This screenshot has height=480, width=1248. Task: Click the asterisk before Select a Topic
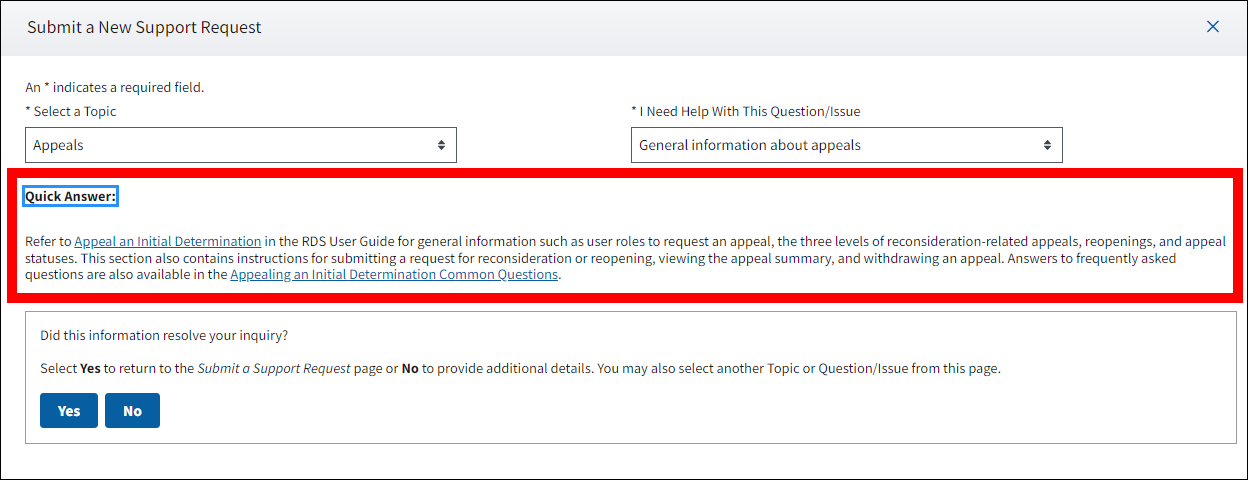point(28,110)
